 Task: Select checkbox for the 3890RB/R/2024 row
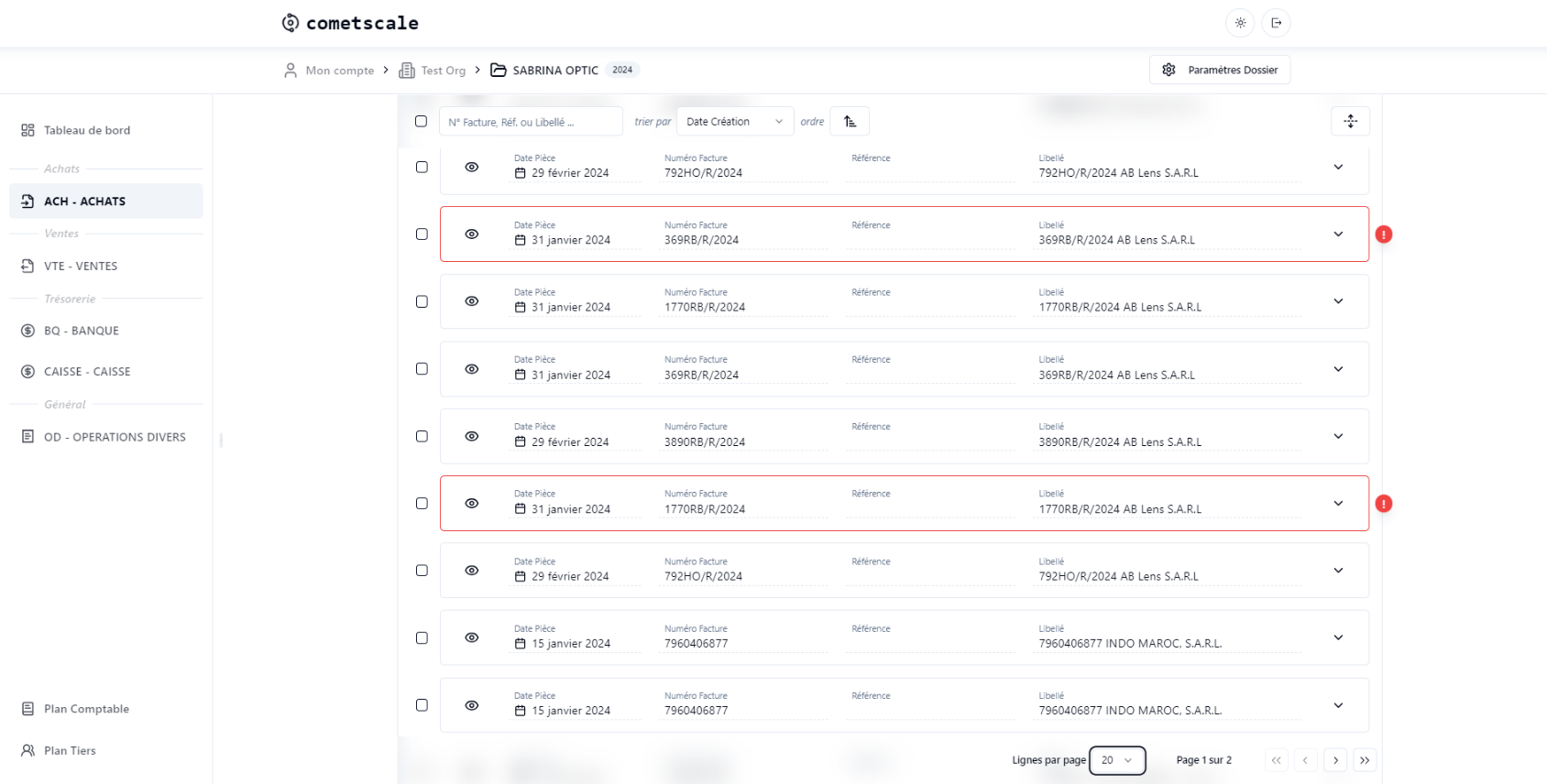(422, 436)
